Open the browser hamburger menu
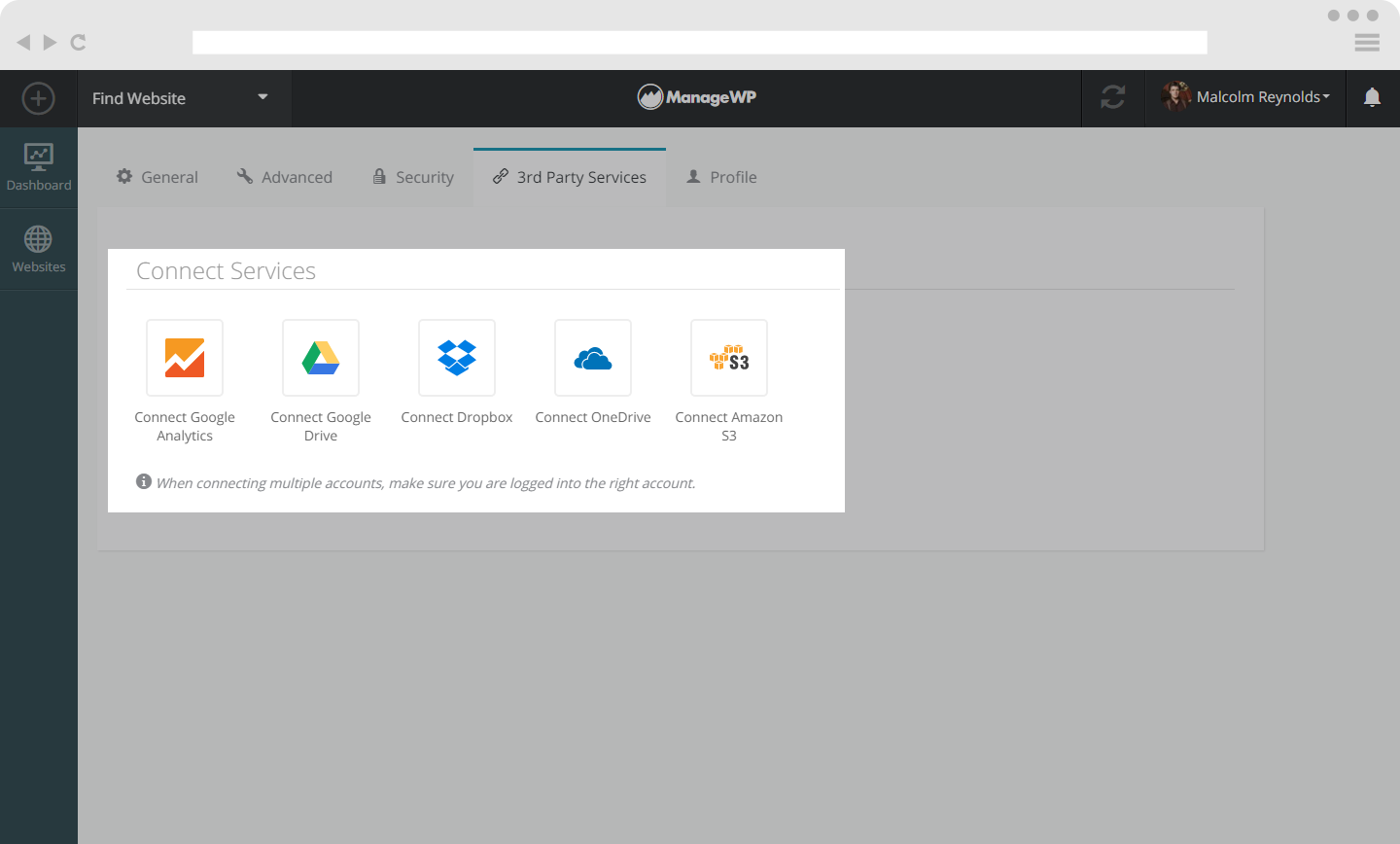 pos(1367,42)
